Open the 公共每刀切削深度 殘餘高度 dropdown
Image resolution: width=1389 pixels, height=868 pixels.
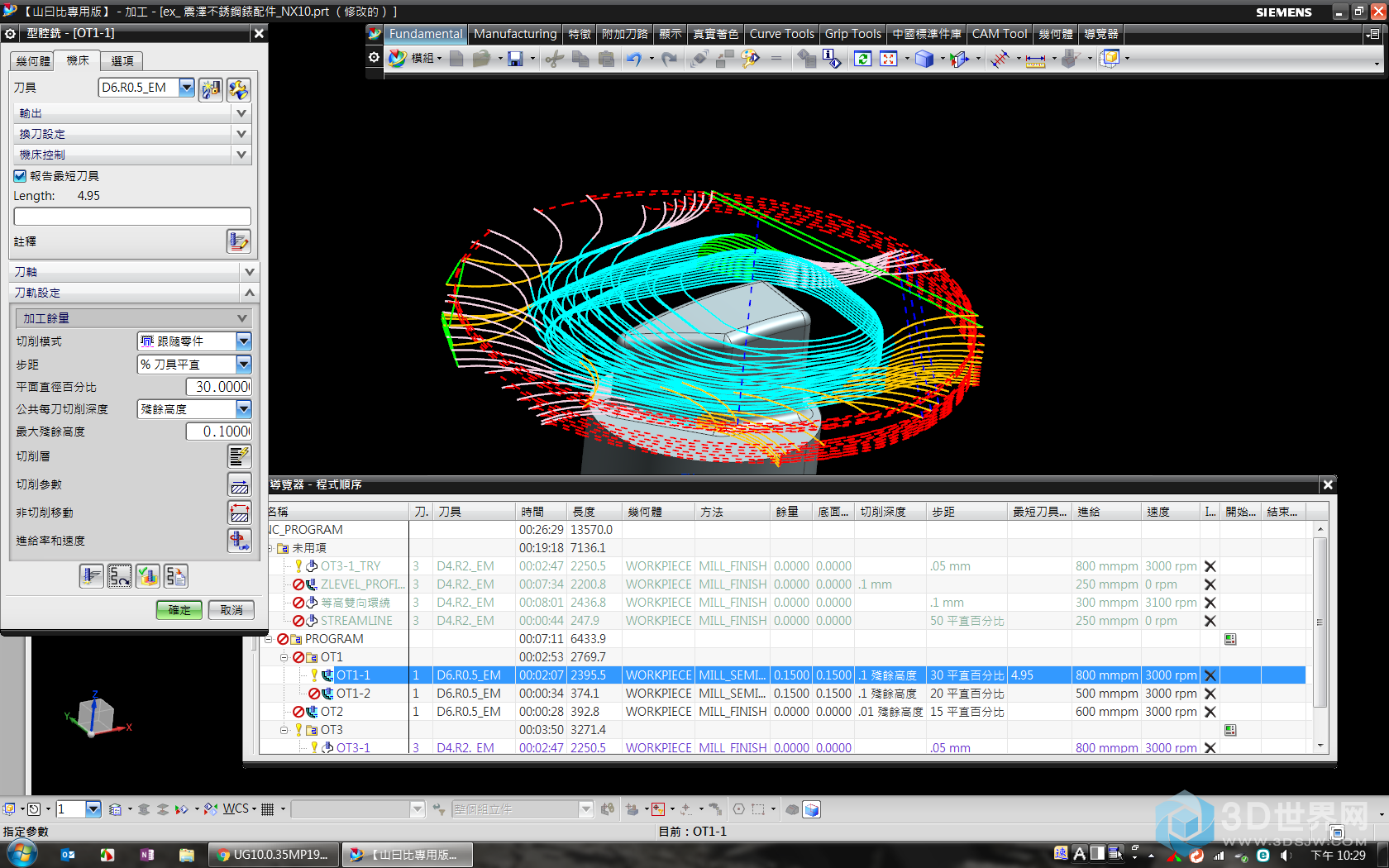[x=194, y=409]
